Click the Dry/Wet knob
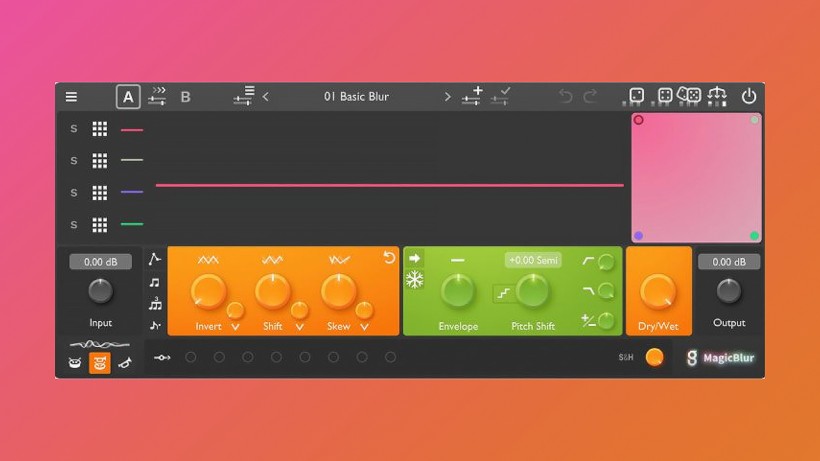 pos(657,291)
